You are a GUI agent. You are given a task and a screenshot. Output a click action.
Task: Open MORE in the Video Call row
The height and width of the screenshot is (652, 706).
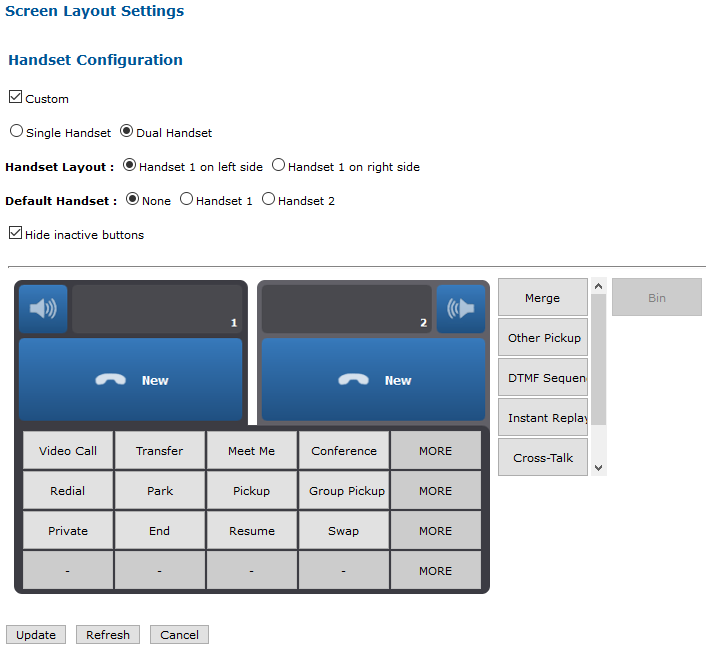tap(435, 451)
